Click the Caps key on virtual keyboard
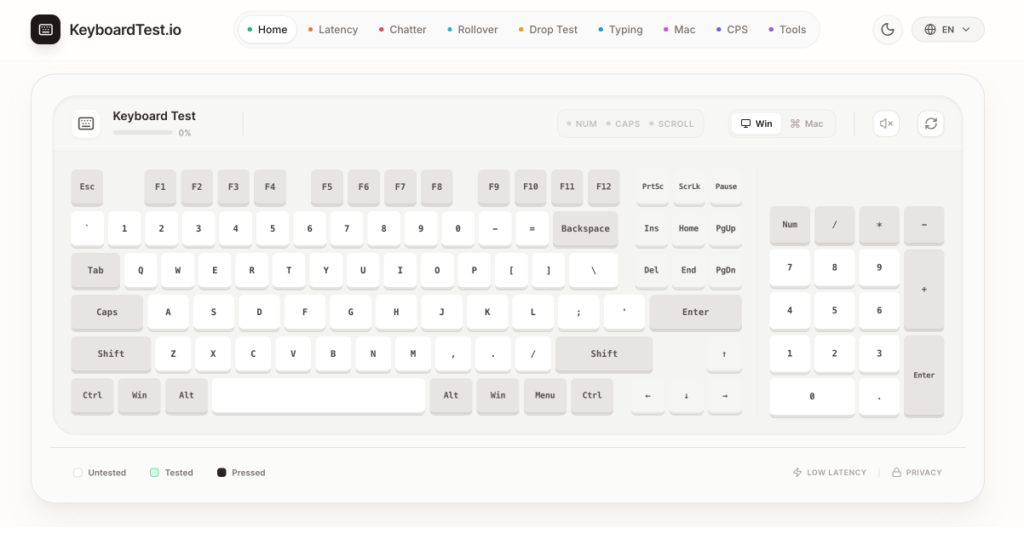Image resolution: width=1024 pixels, height=534 pixels. (x=107, y=312)
